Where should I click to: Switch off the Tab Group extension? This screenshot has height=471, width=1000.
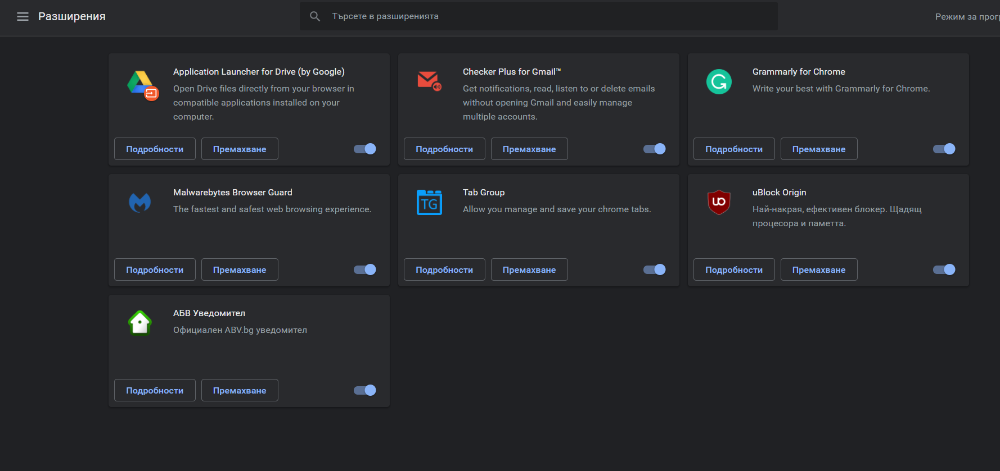pyautogui.click(x=654, y=270)
